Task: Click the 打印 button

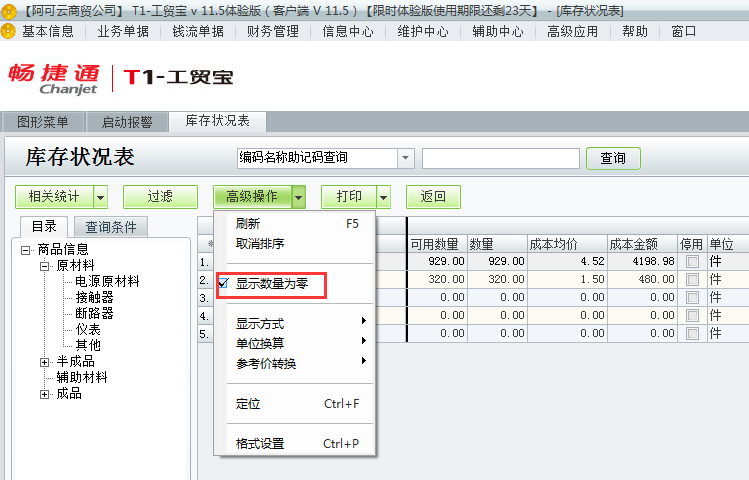Action: coord(349,197)
